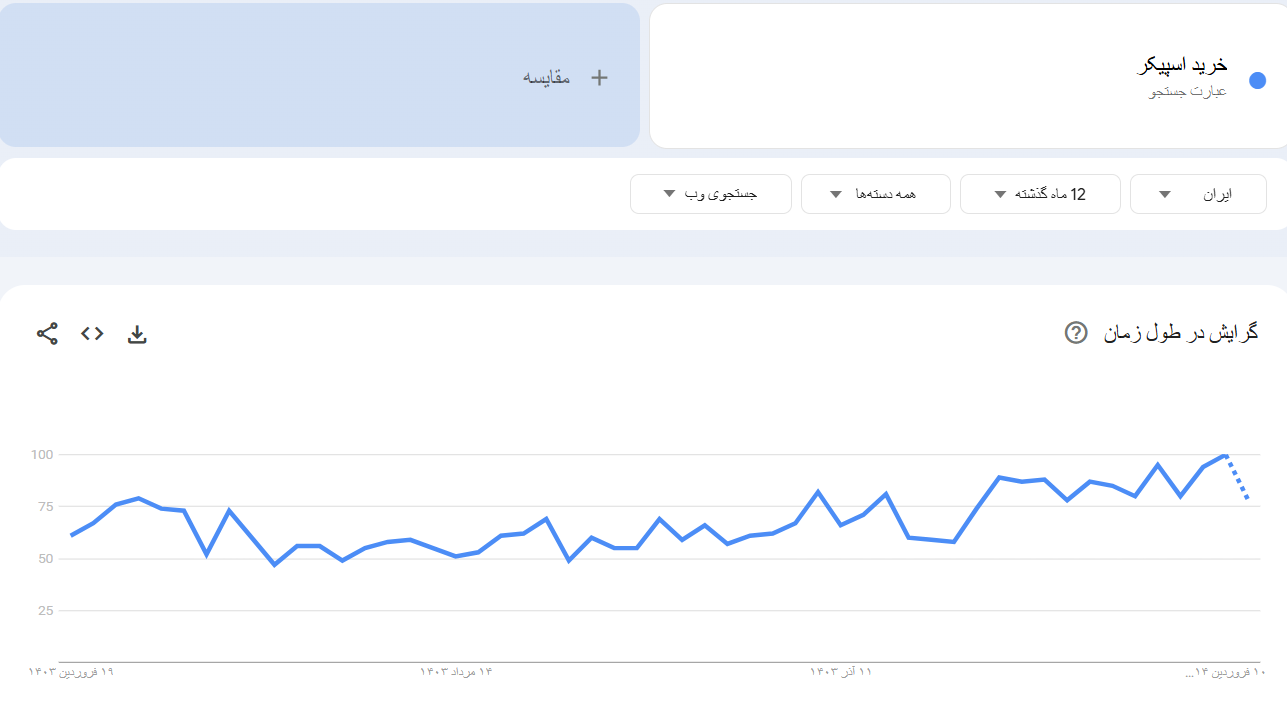Screen dimensions: 1287x706
Task: Click the مقایسه compare button
Action: coord(547,77)
